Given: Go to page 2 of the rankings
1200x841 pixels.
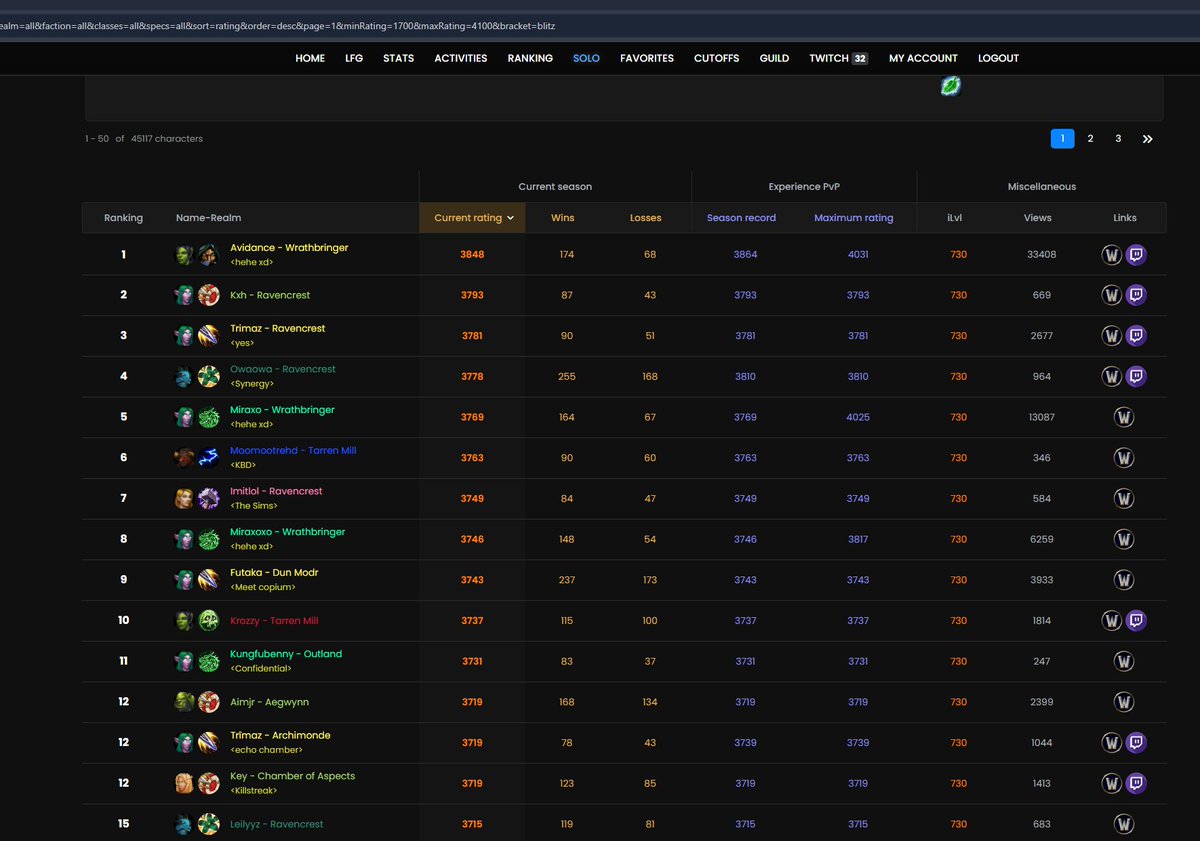Looking at the screenshot, I should tap(1090, 138).
